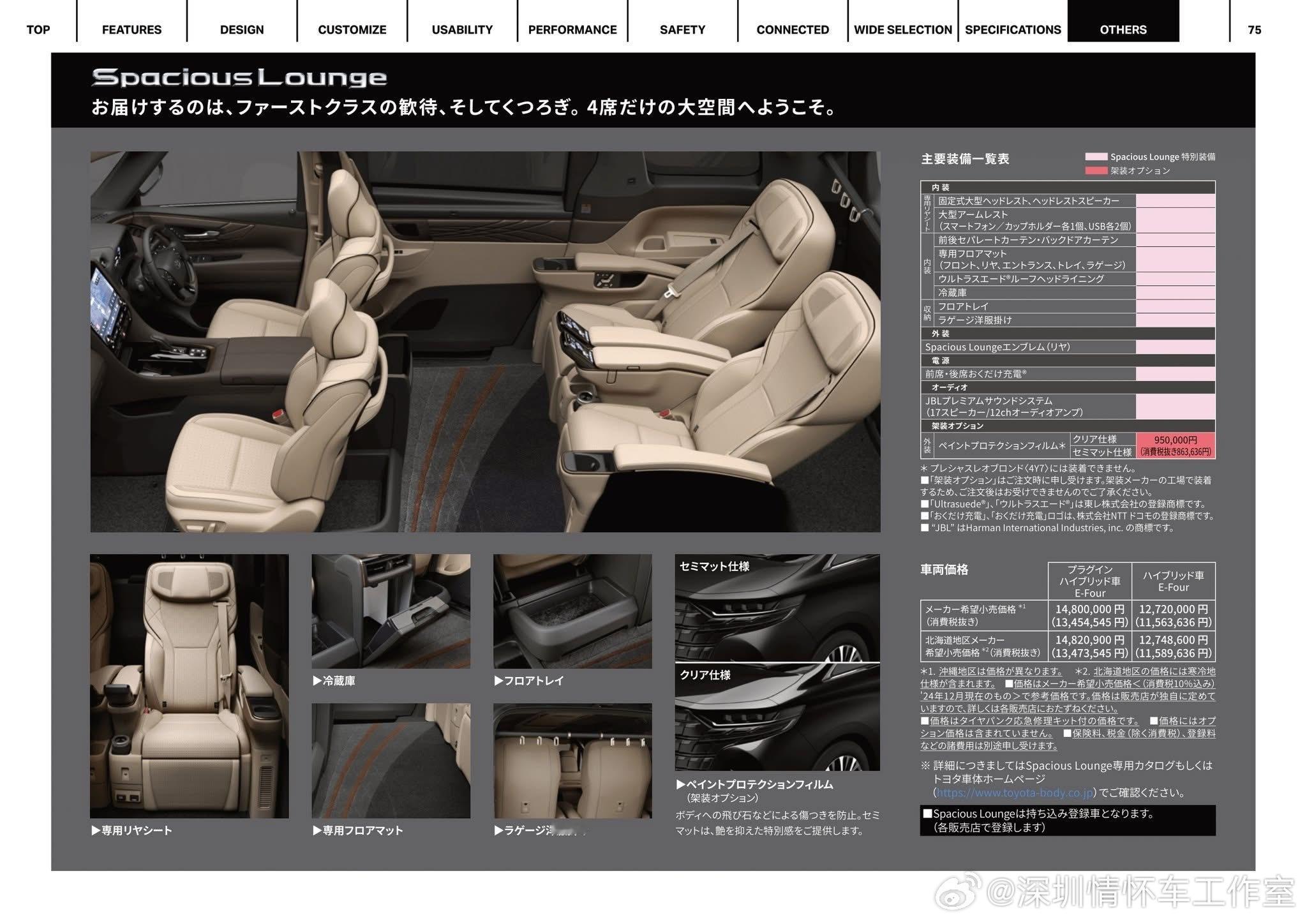Image resolution: width=1307 pixels, height=924 pixels.
Task: Open the CUSTOMIZE tab
Action: (x=352, y=29)
